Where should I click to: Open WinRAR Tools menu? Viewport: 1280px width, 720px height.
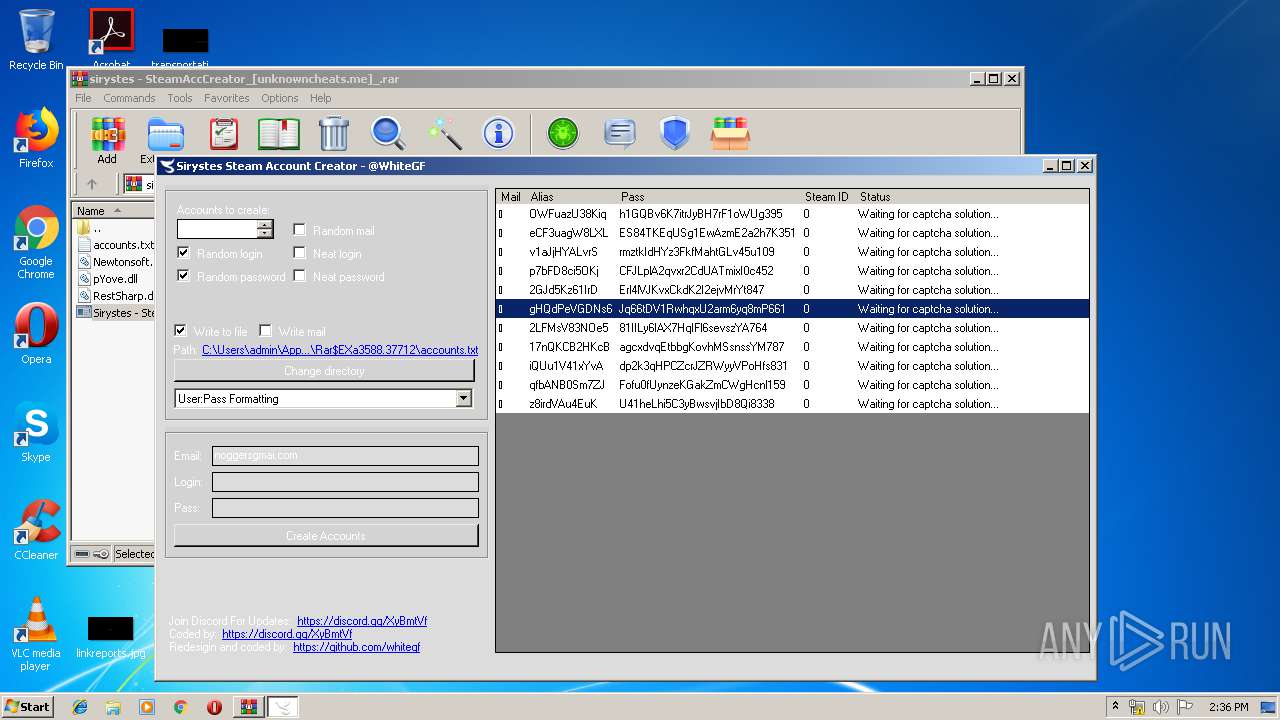180,98
